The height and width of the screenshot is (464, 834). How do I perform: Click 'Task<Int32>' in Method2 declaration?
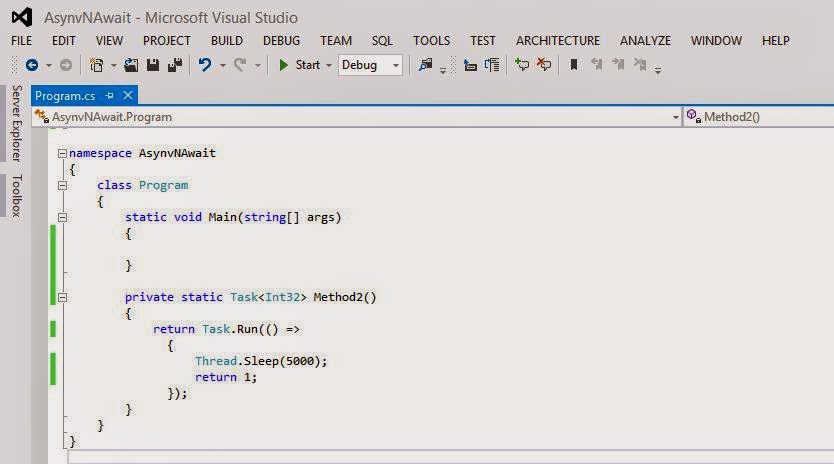tap(269, 297)
